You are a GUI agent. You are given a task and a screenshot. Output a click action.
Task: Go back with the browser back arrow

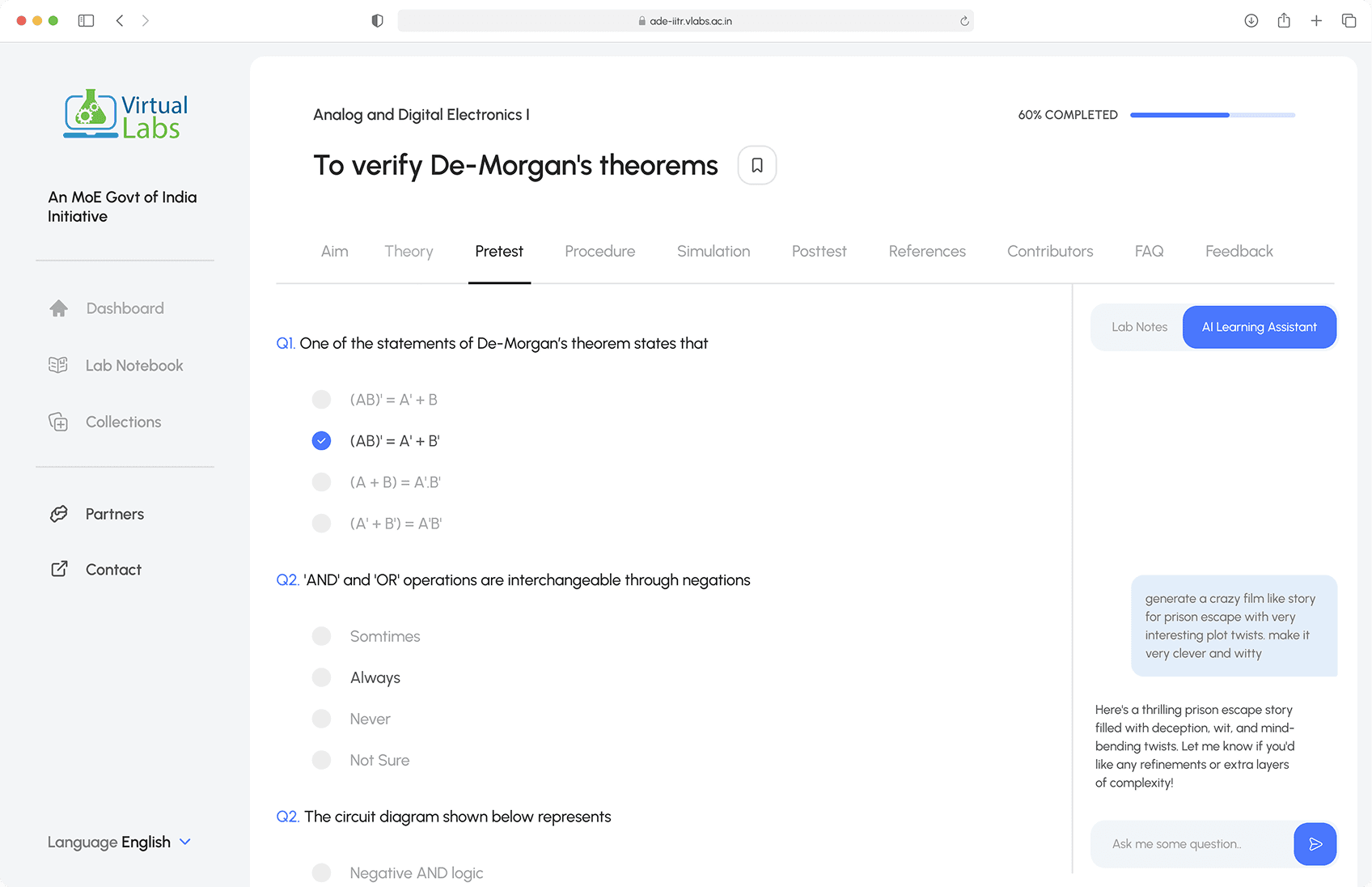point(120,21)
